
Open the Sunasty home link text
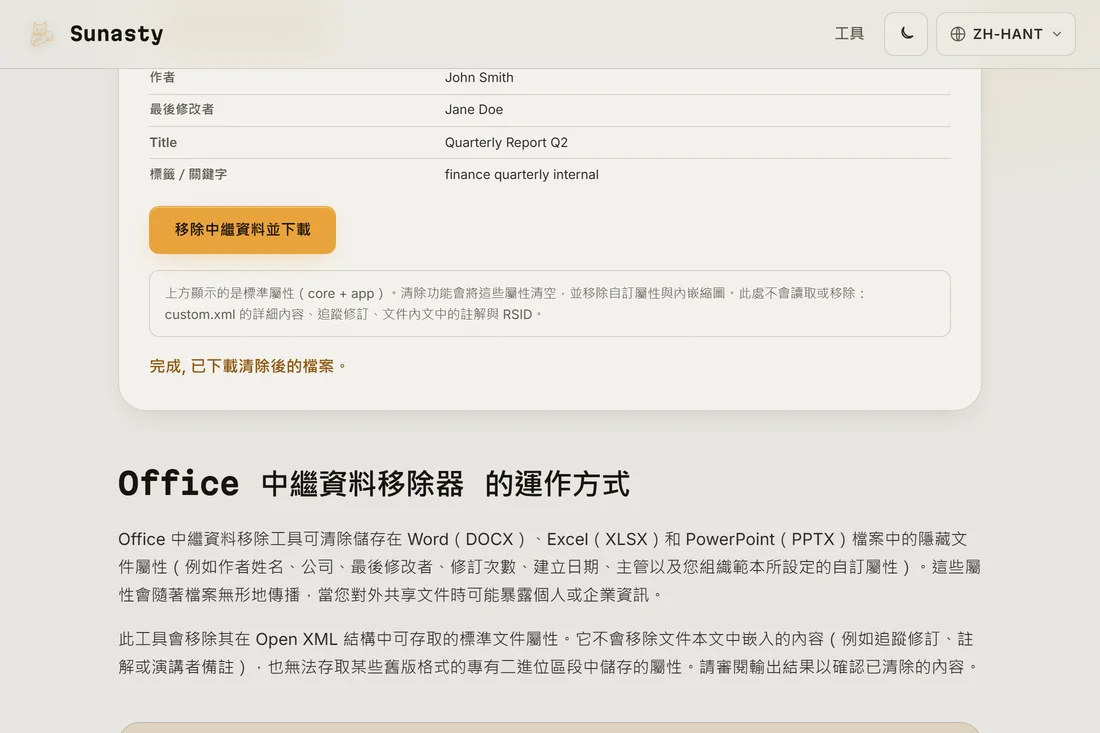click(116, 34)
